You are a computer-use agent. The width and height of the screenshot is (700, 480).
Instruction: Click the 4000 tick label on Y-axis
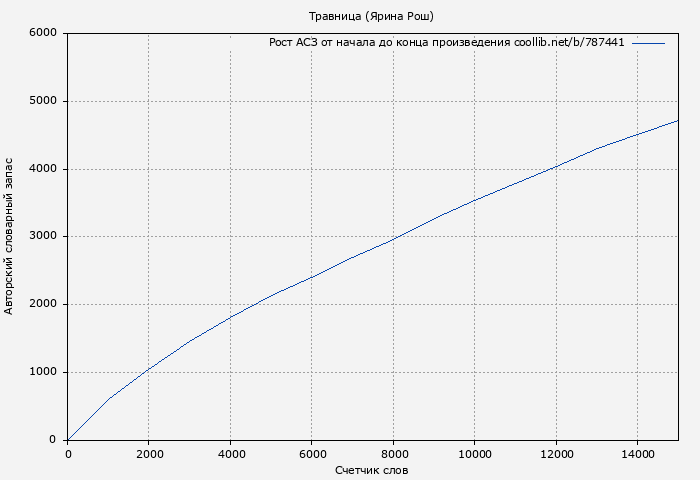pyautogui.click(x=43, y=169)
